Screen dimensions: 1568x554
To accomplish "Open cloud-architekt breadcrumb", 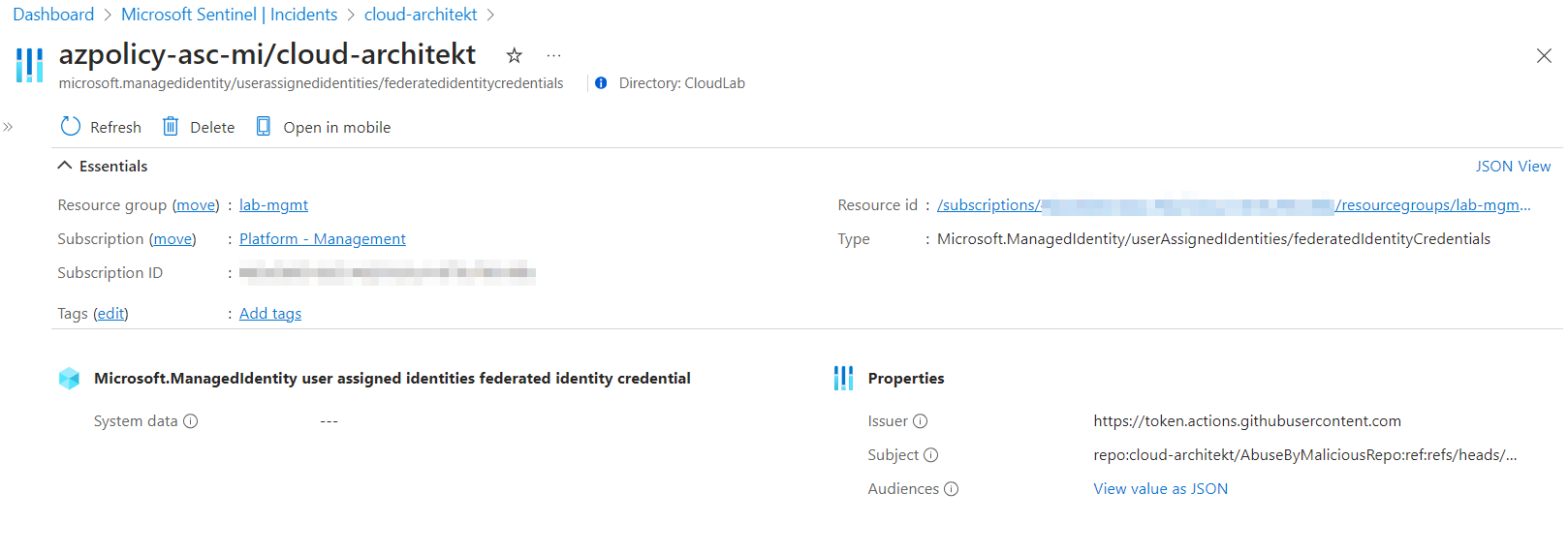I will pos(421,15).
